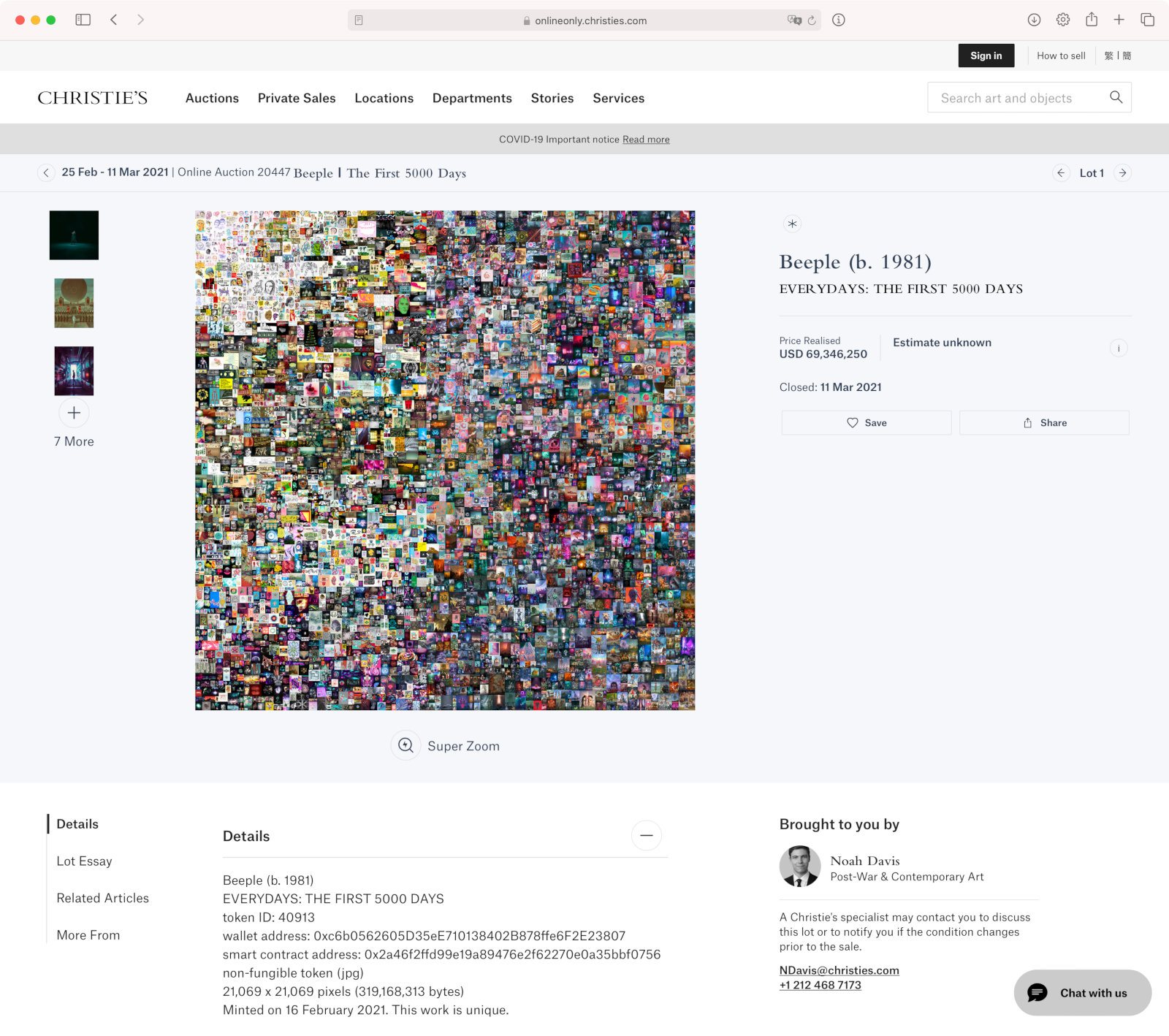Open the Auctions menu
This screenshot has height=1036, width=1169.
(x=212, y=98)
